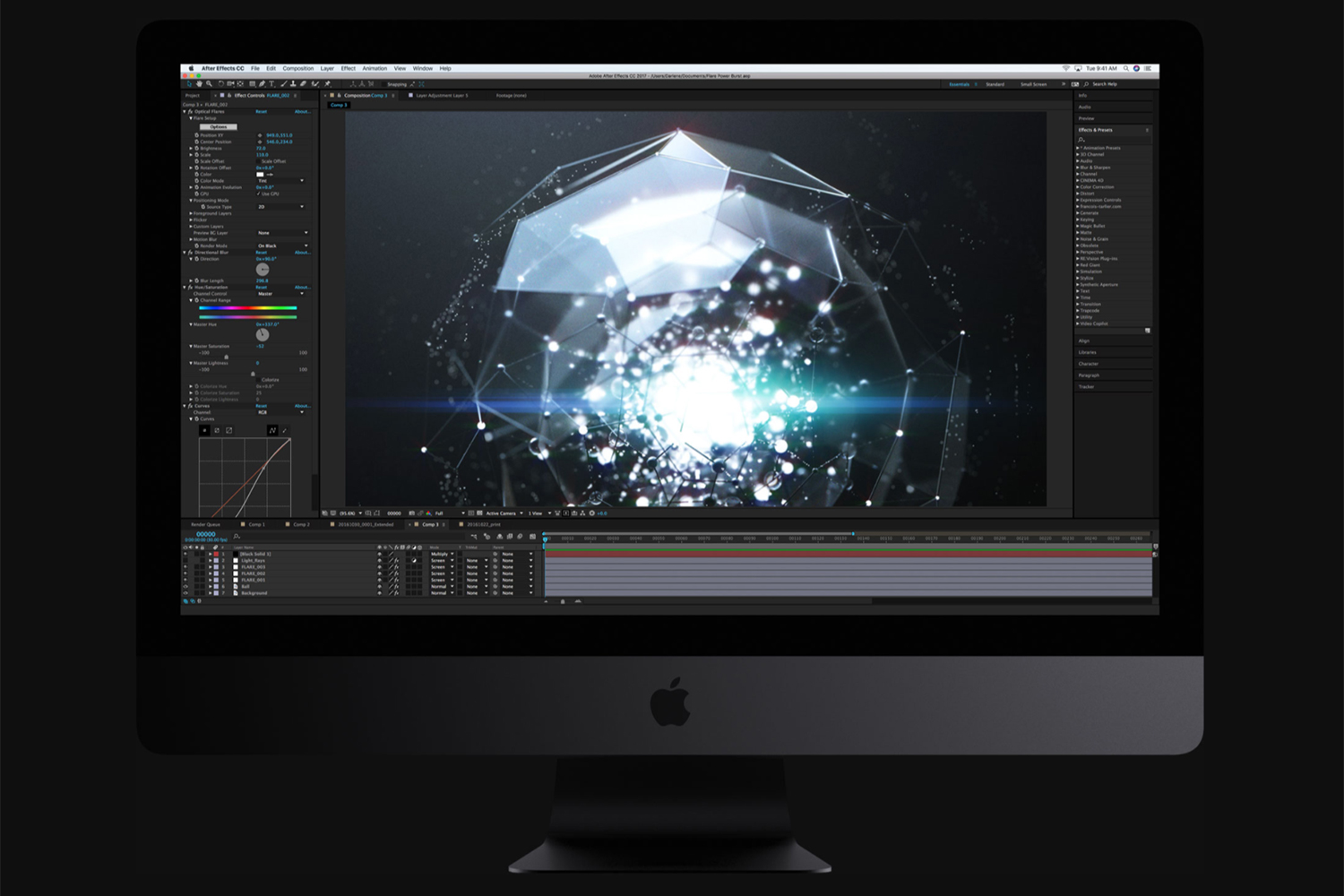Select the Pan Behind anchor point tool
Viewport: 1344px width, 896px height.
240,84
